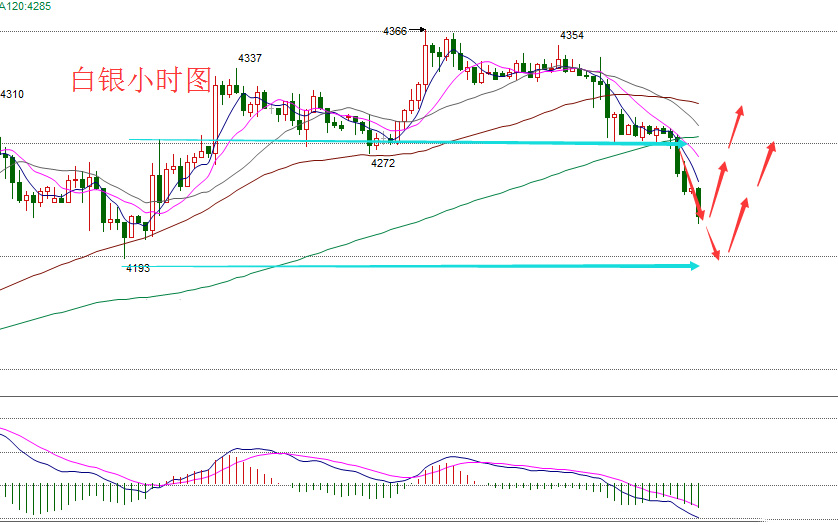Select the 白银小时图 chart title
Viewport: 838px width, 525px height.
pyautogui.click(x=142, y=80)
